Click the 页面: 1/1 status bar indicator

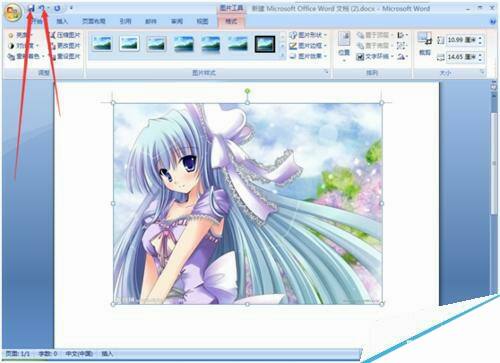[18, 354]
